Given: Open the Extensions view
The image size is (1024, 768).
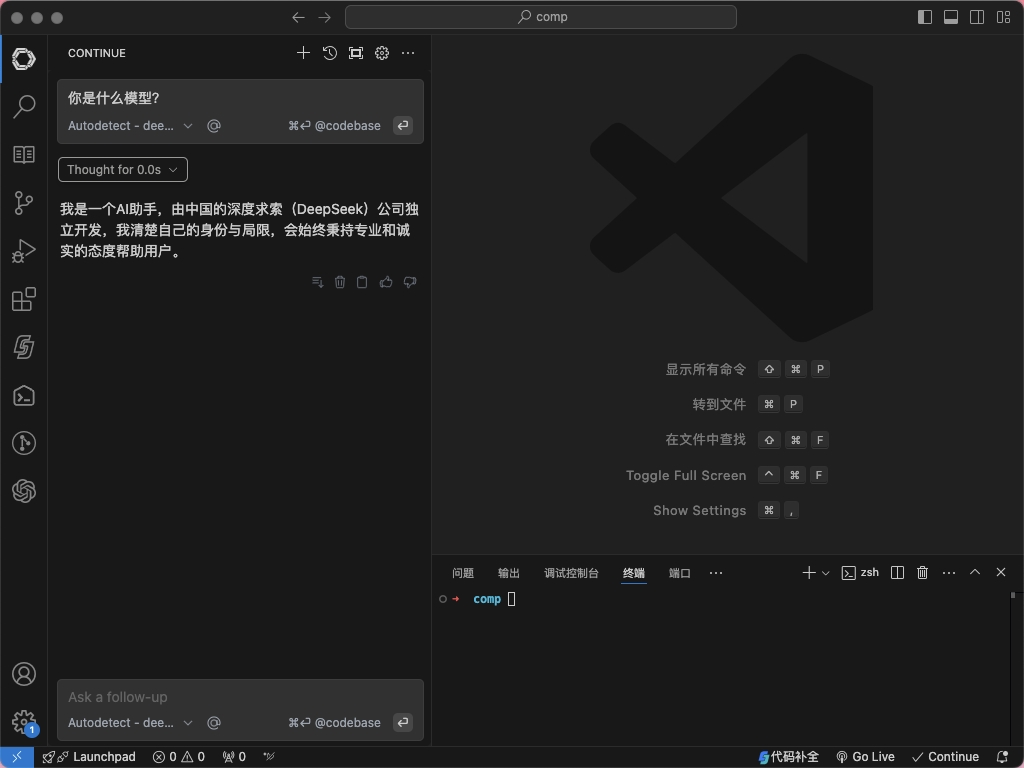Looking at the screenshot, I should click(x=24, y=299).
